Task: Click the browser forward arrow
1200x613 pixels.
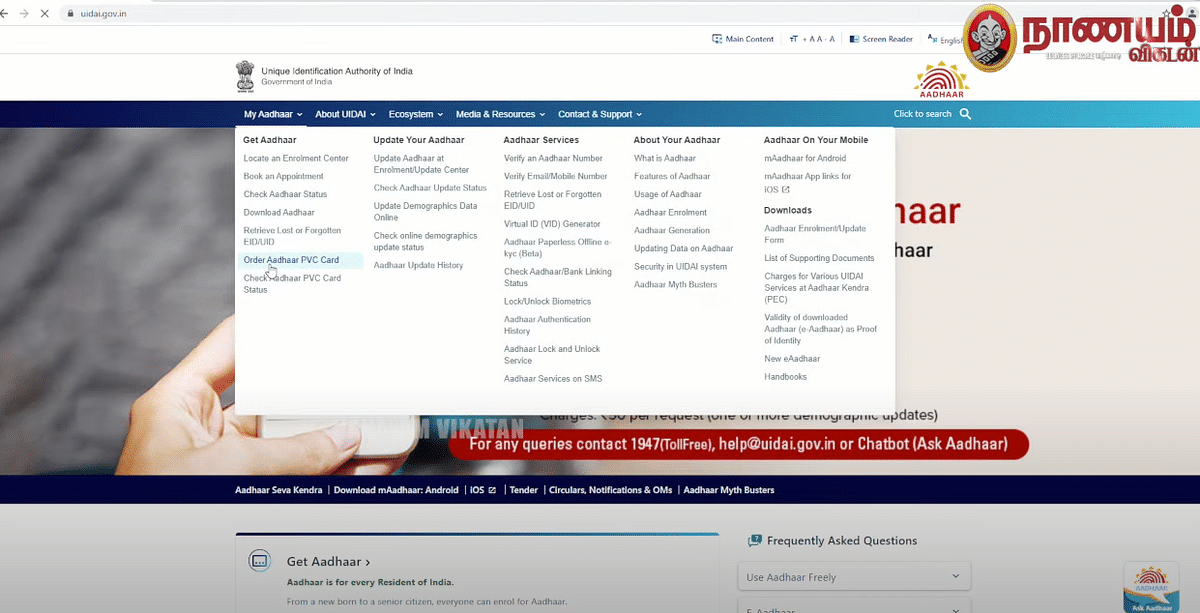Action: 24,14
